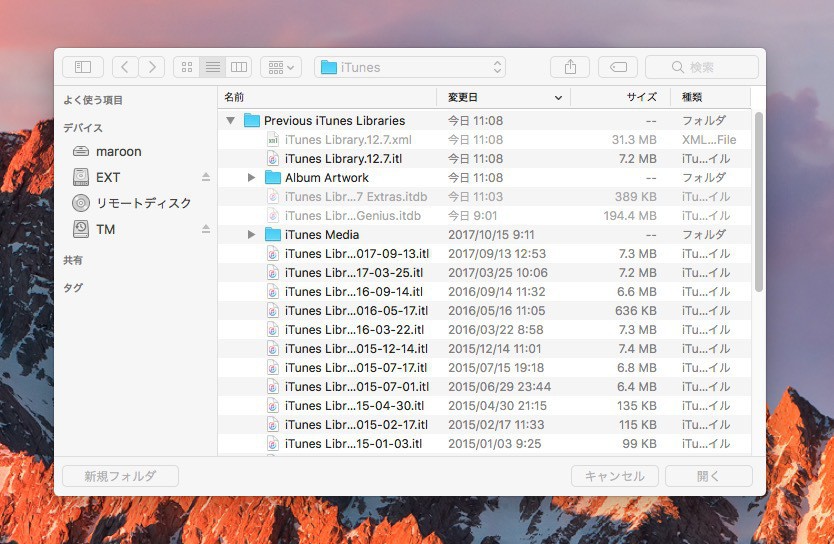Viewport: 834px width, 544px height.
Task: Expand the iTunes Media folder
Action: (252, 235)
